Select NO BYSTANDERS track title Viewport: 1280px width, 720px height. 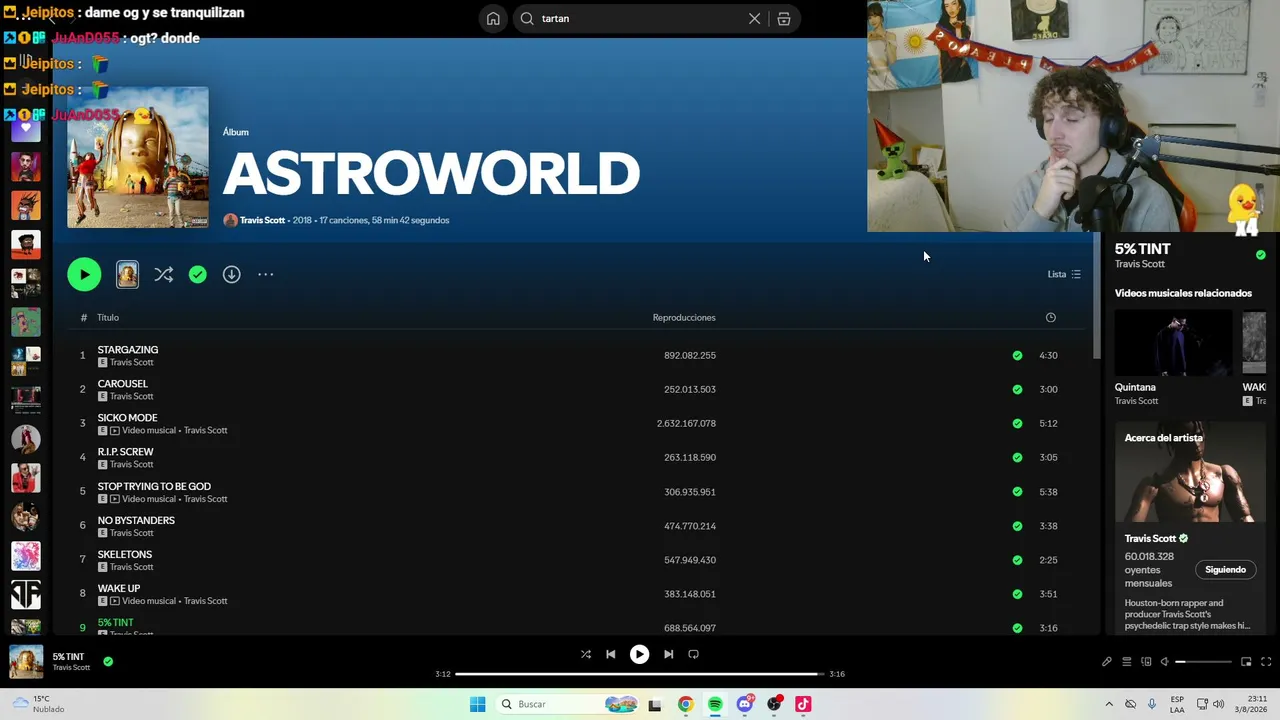pos(136,521)
